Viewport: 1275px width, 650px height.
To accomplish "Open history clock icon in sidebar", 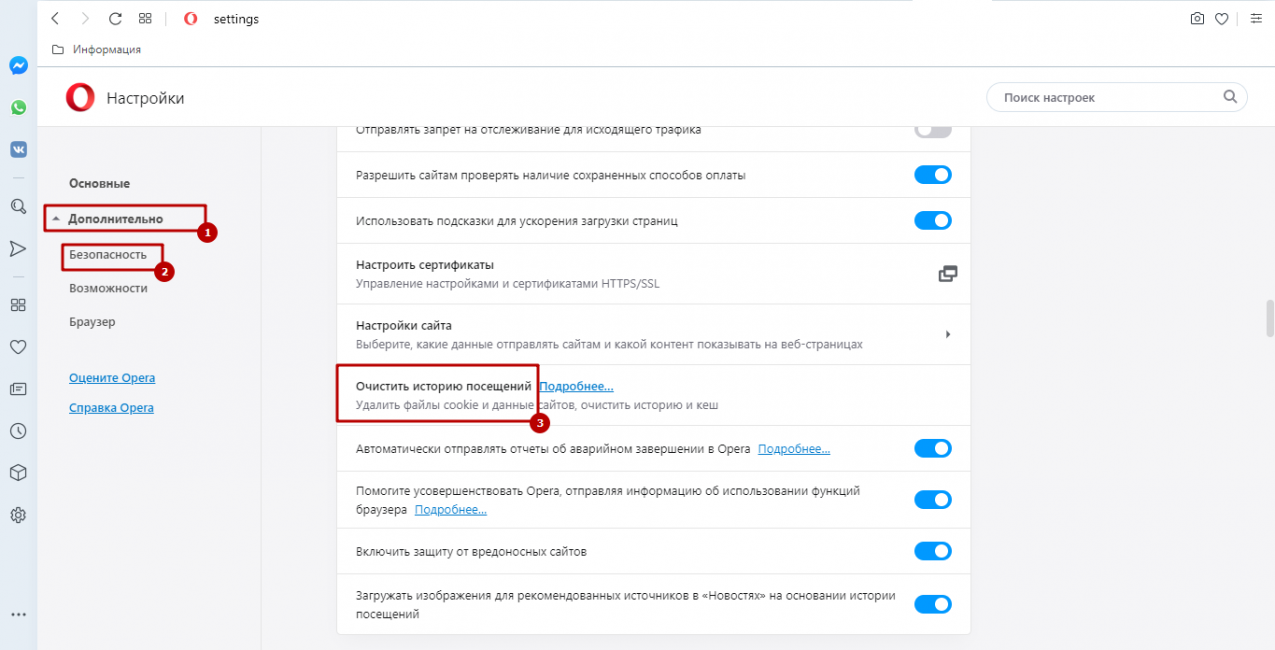I will click(18, 431).
